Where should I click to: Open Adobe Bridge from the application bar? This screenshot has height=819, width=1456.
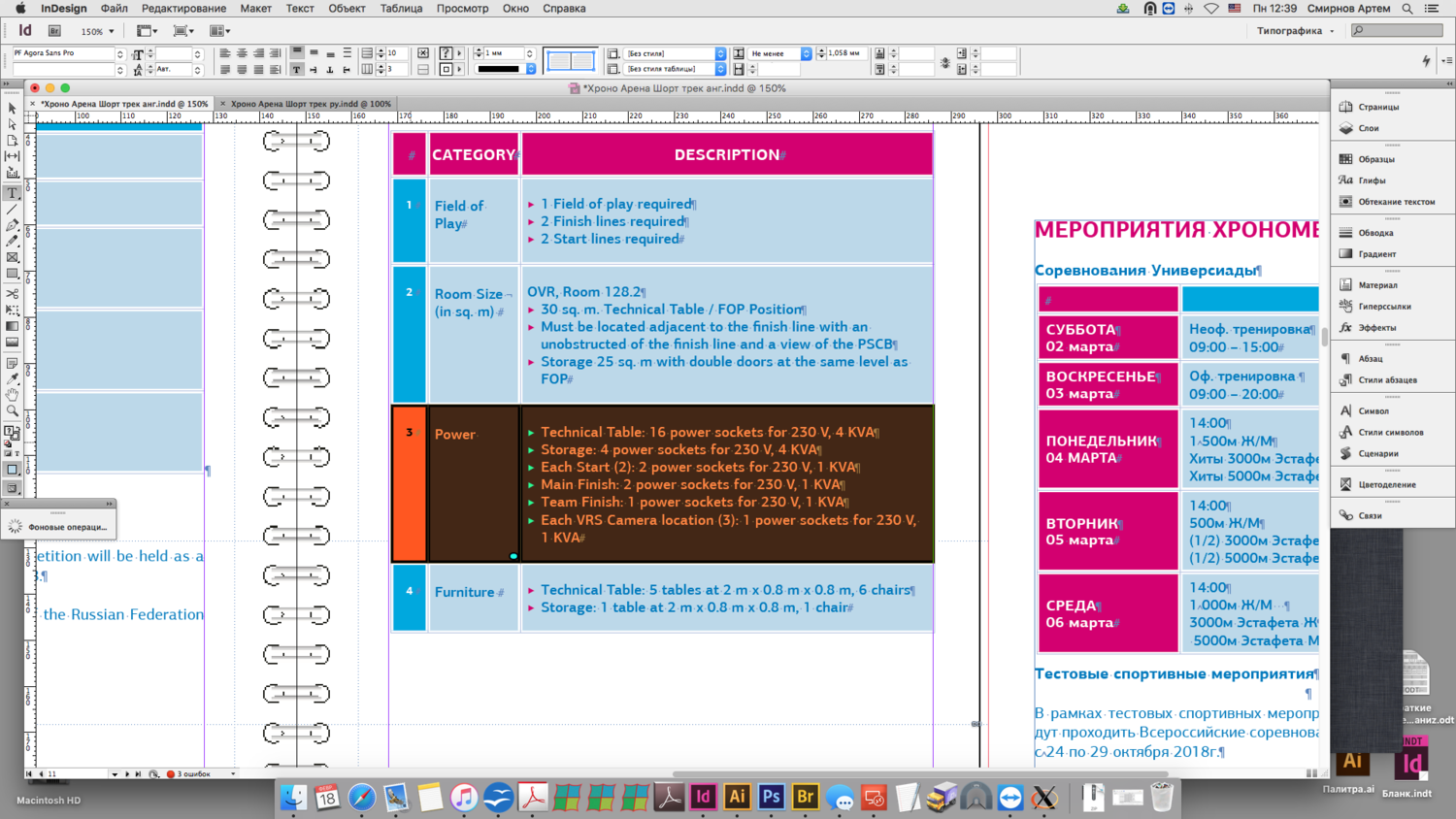point(55,31)
